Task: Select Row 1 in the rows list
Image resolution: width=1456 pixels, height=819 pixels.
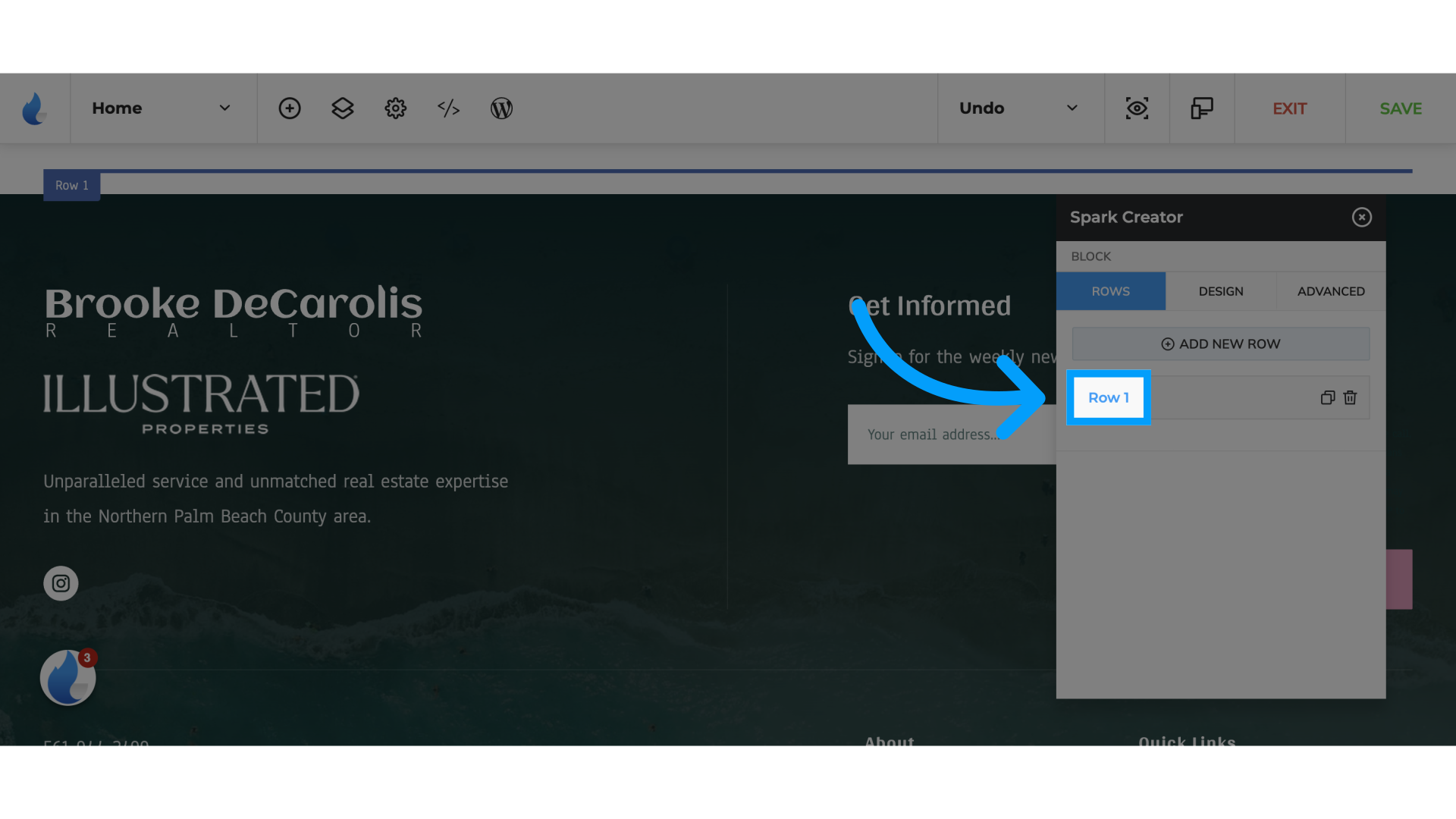Action: (x=1109, y=397)
